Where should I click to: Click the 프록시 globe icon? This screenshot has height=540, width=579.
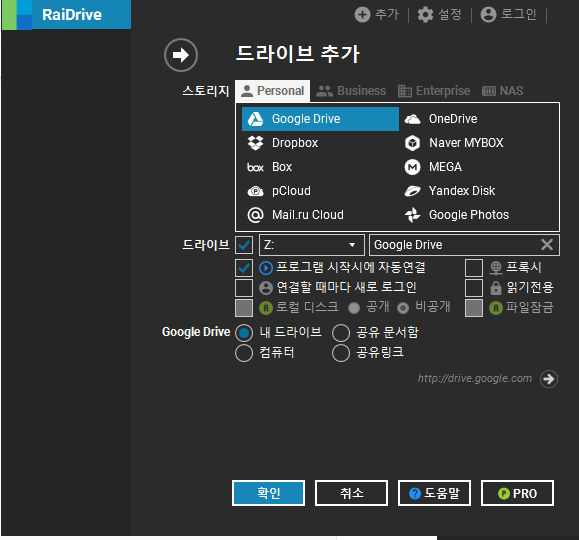click(x=496, y=268)
